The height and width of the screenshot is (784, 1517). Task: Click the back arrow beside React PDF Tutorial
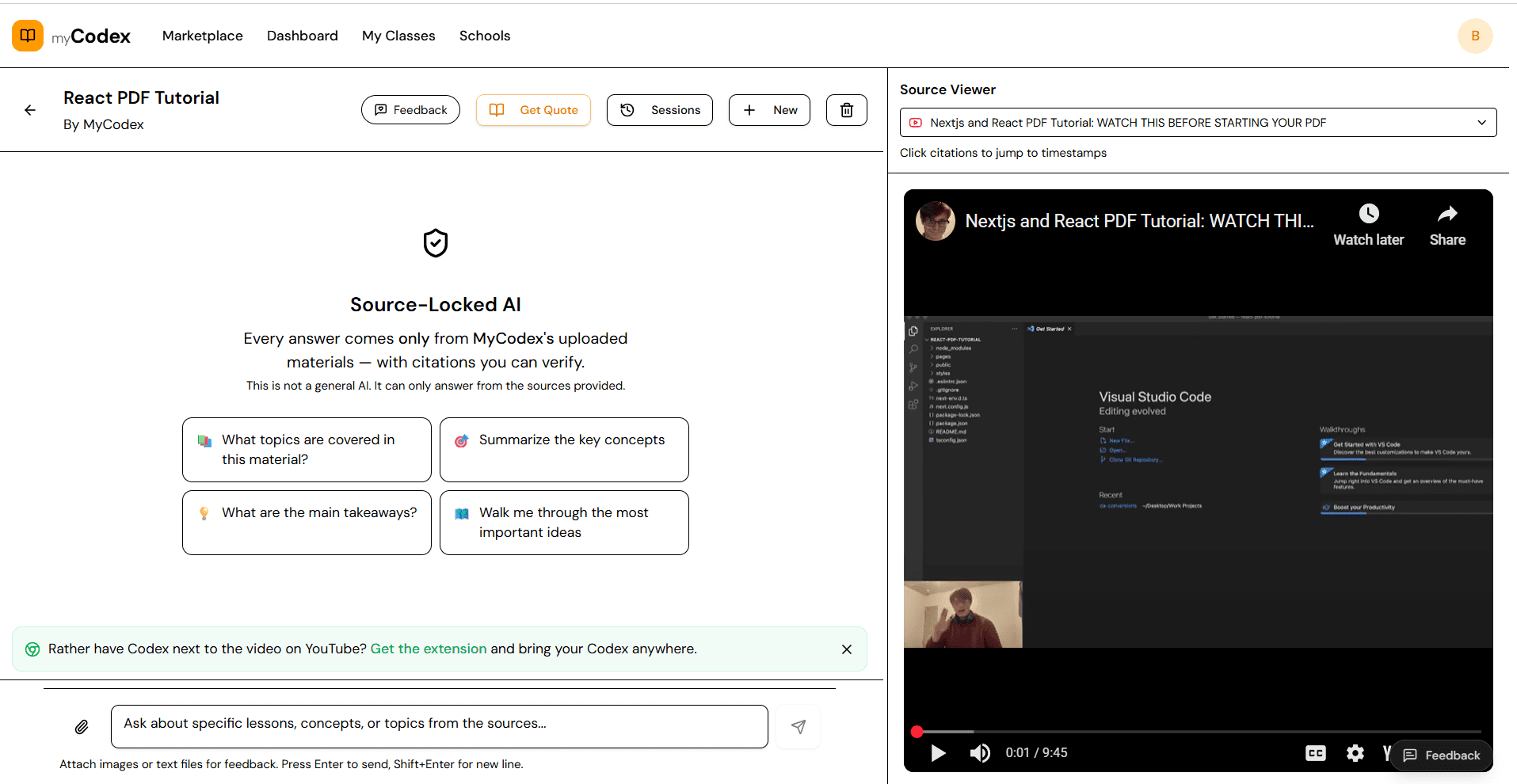(30, 109)
